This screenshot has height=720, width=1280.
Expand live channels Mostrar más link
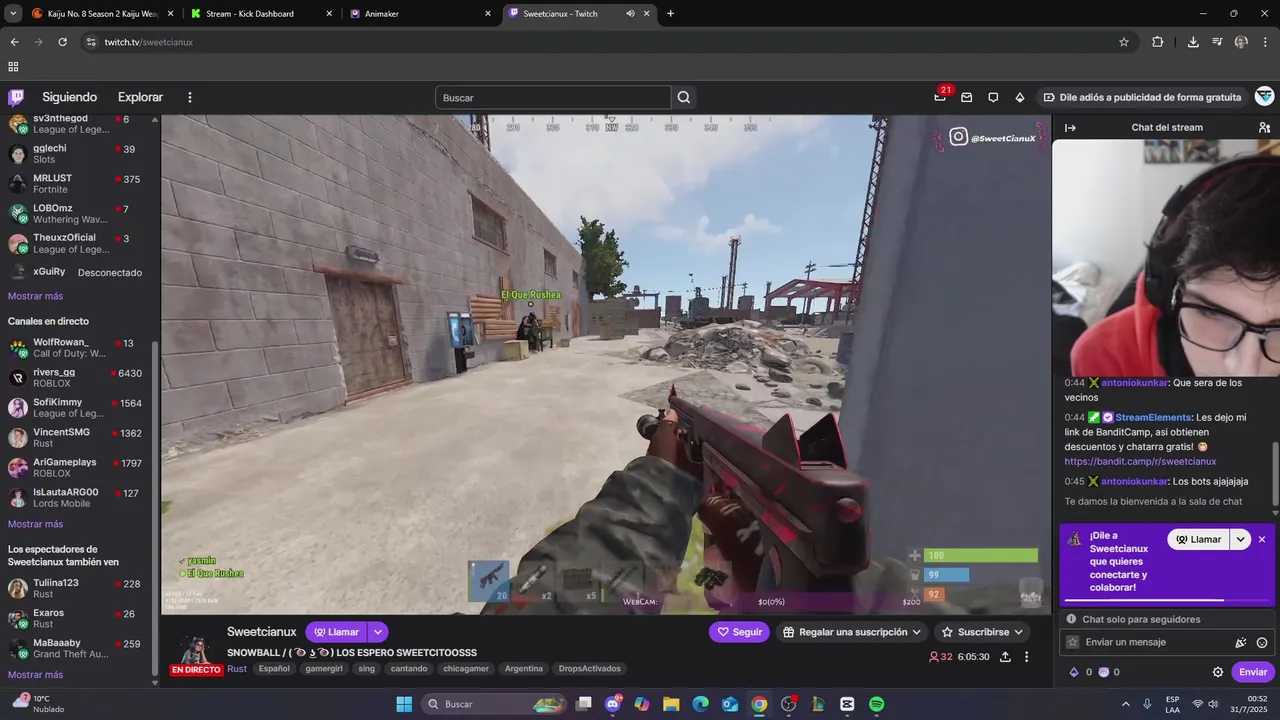[x=35, y=524]
